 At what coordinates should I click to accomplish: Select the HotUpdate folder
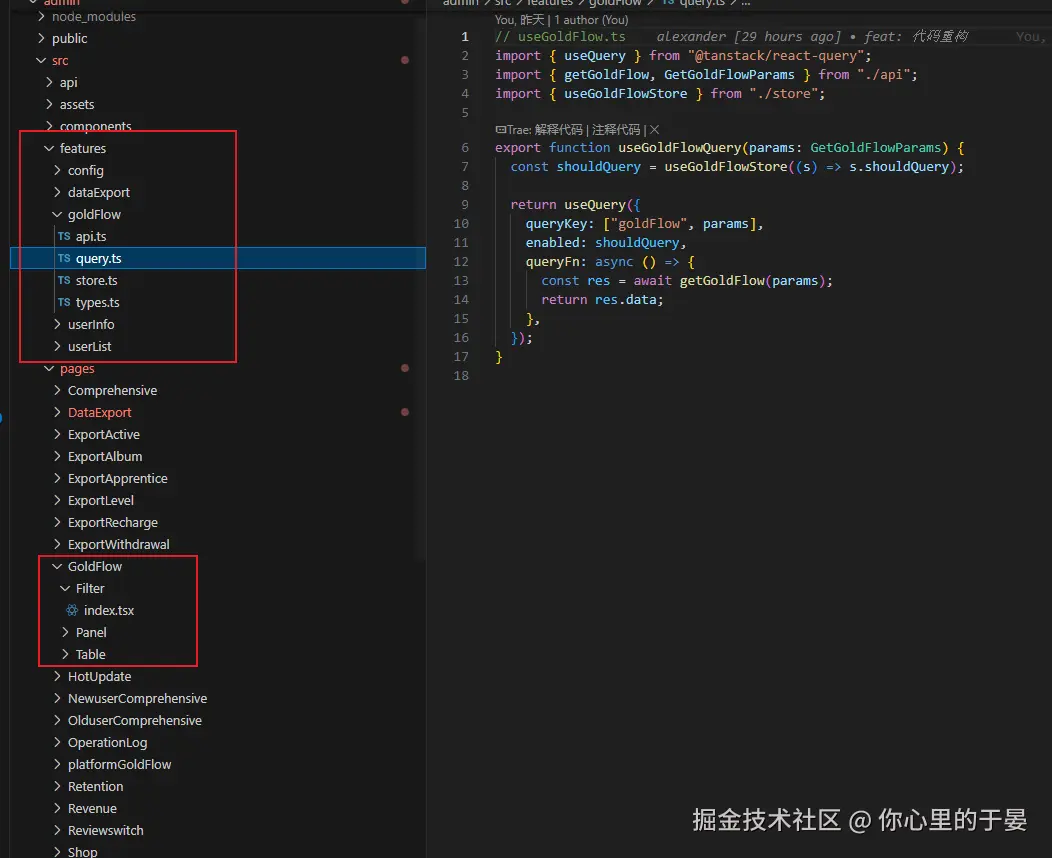(x=99, y=677)
